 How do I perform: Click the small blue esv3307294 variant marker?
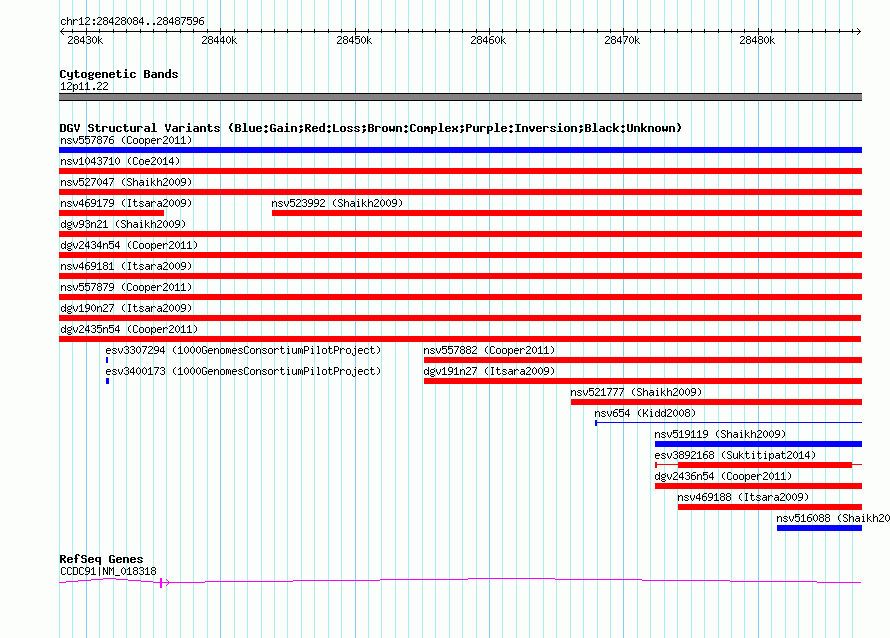tap(107, 360)
